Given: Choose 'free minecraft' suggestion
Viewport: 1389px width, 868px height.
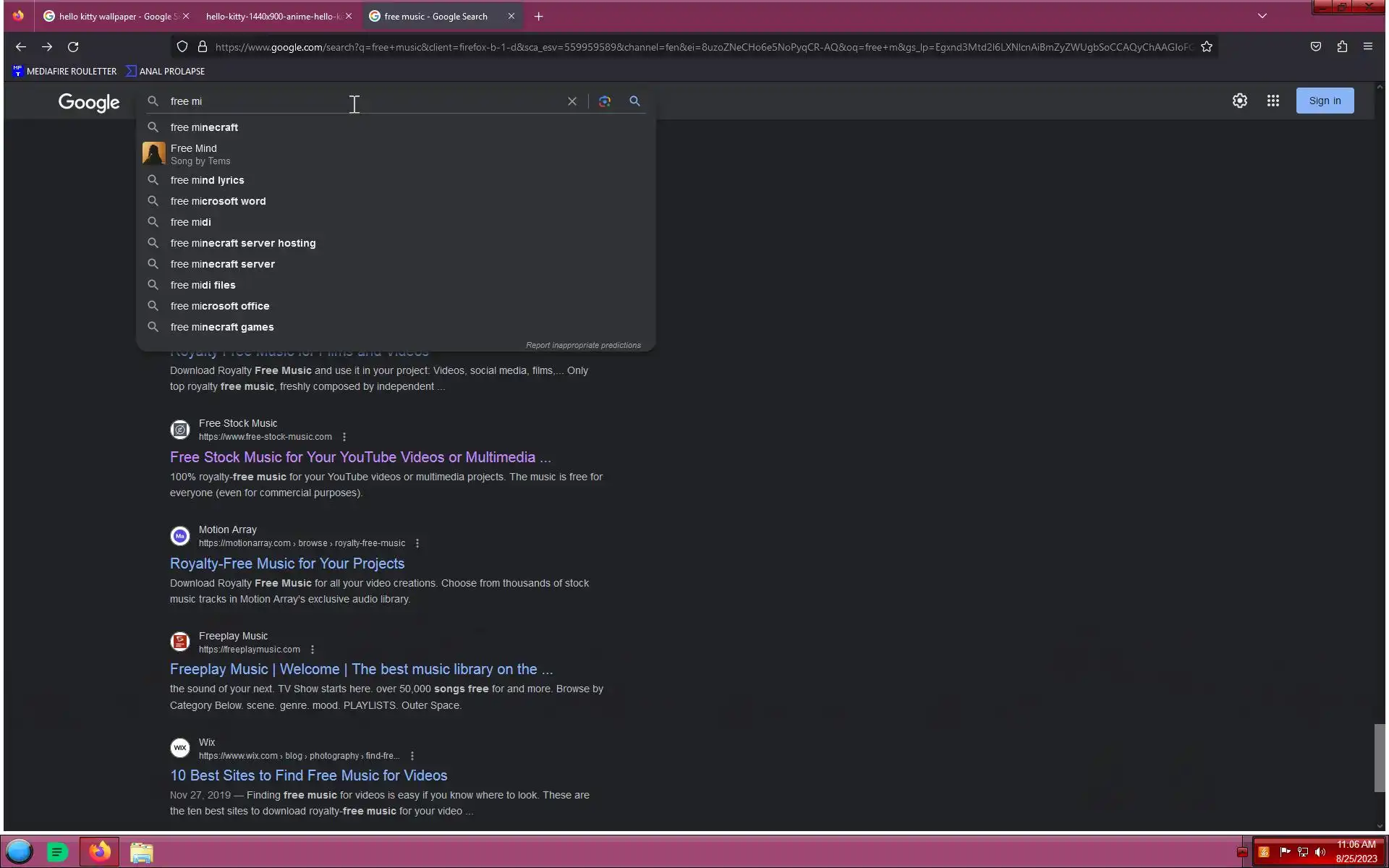Looking at the screenshot, I should [x=204, y=127].
